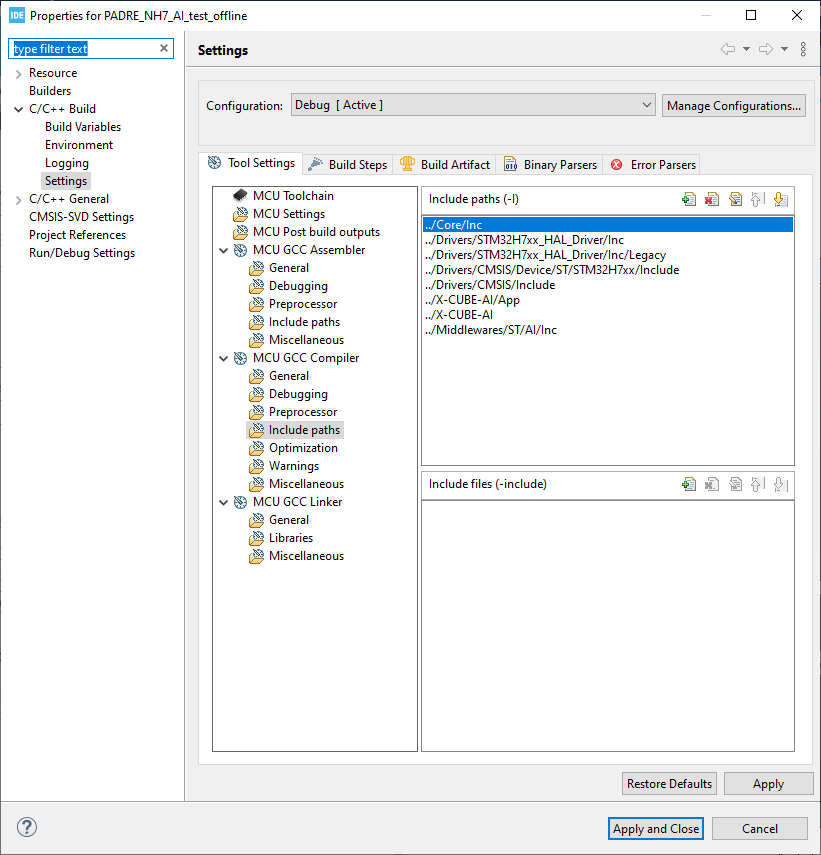Select Include paths under MCU GCC Assembler
Viewport: 821px width, 855px height.
(x=304, y=322)
